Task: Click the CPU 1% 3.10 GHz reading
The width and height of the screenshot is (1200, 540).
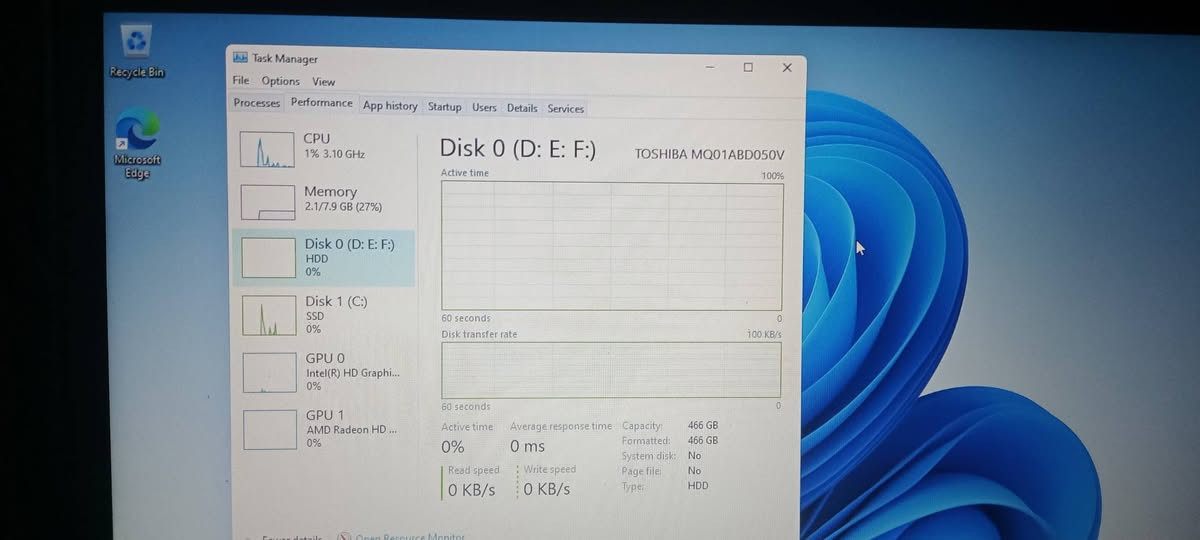Action: tap(335, 154)
